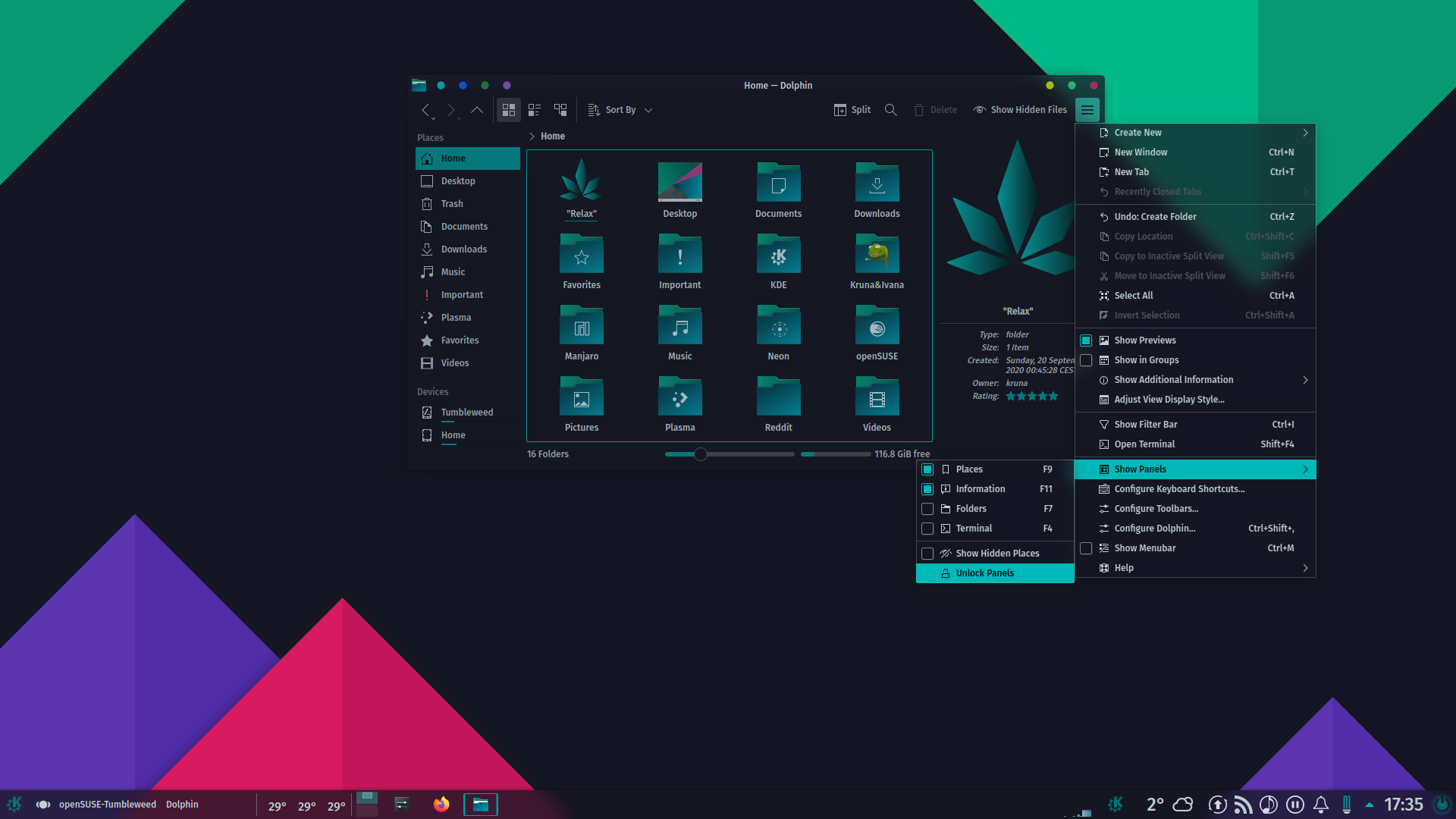Select Undo: Create Folder

pos(1195,217)
